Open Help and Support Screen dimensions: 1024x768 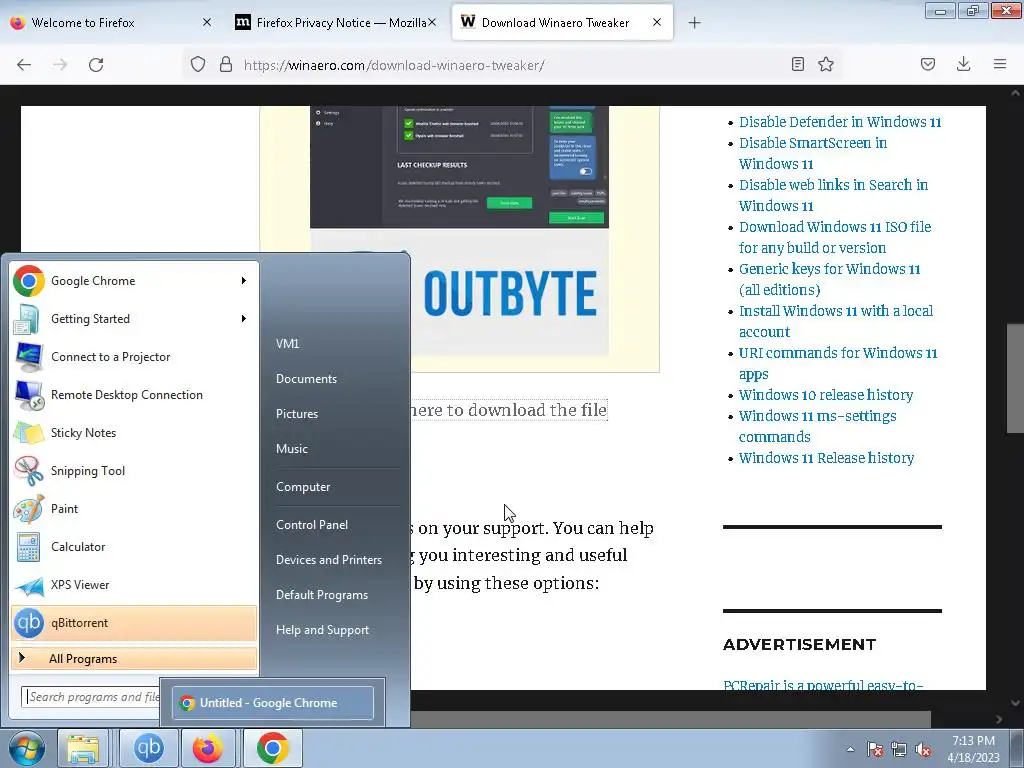click(x=323, y=630)
